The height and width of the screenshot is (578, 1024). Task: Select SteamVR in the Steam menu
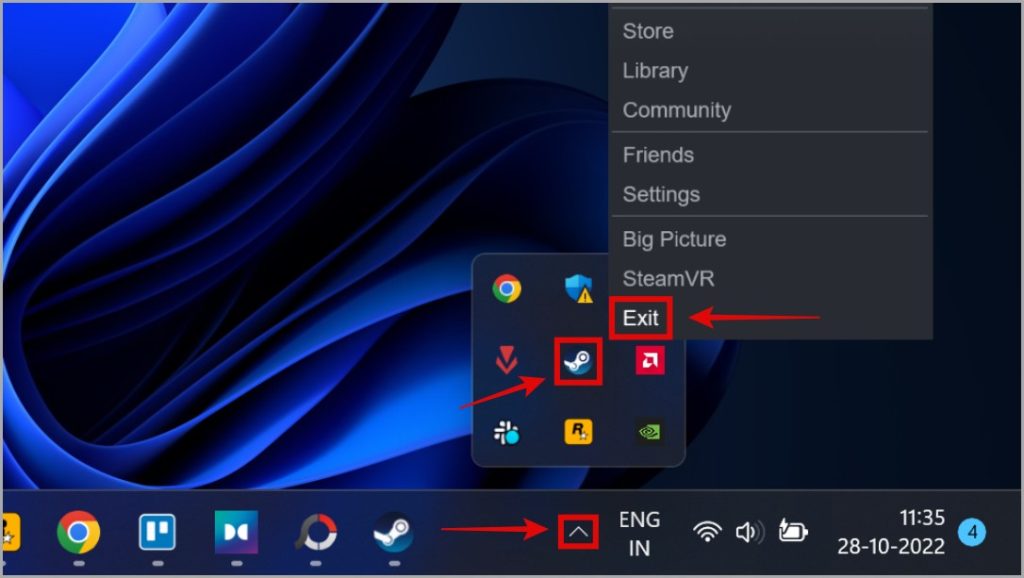pos(668,279)
